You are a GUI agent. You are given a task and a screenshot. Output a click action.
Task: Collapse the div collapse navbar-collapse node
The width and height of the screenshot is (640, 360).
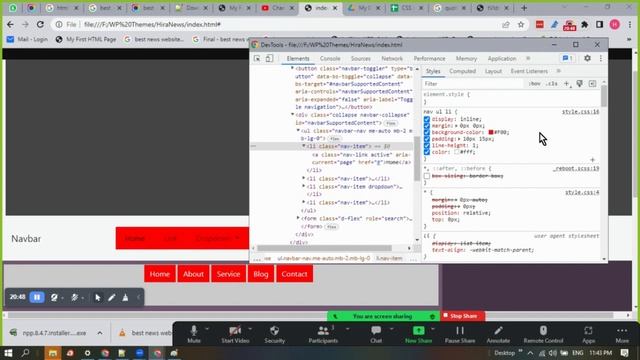pyautogui.click(x=293, y=115)
